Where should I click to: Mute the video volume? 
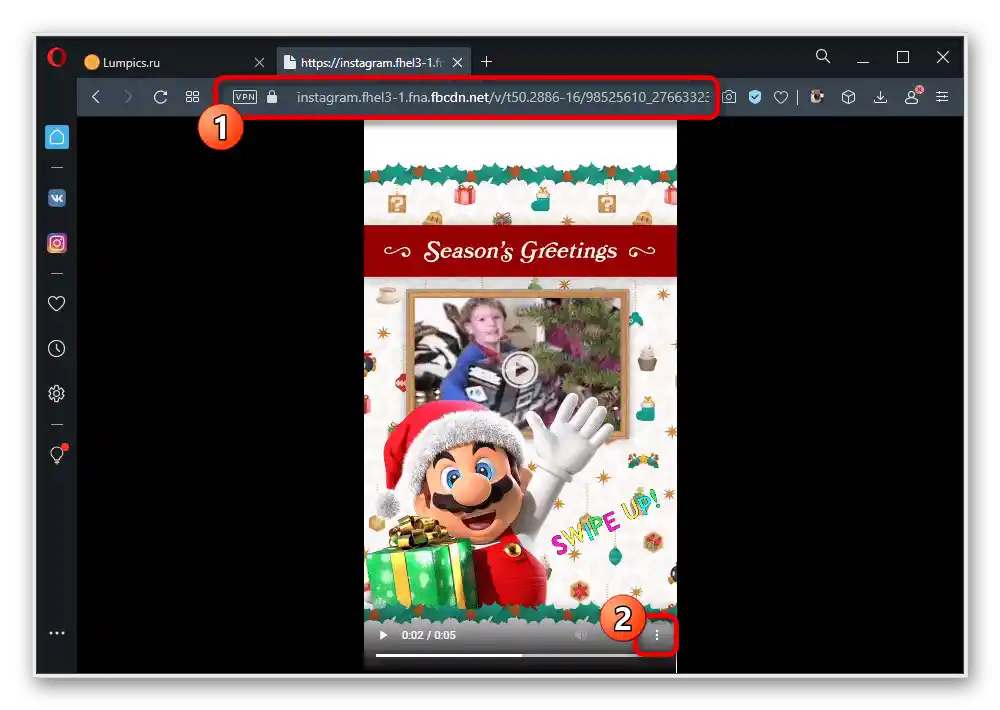click(x=580, y=635)
